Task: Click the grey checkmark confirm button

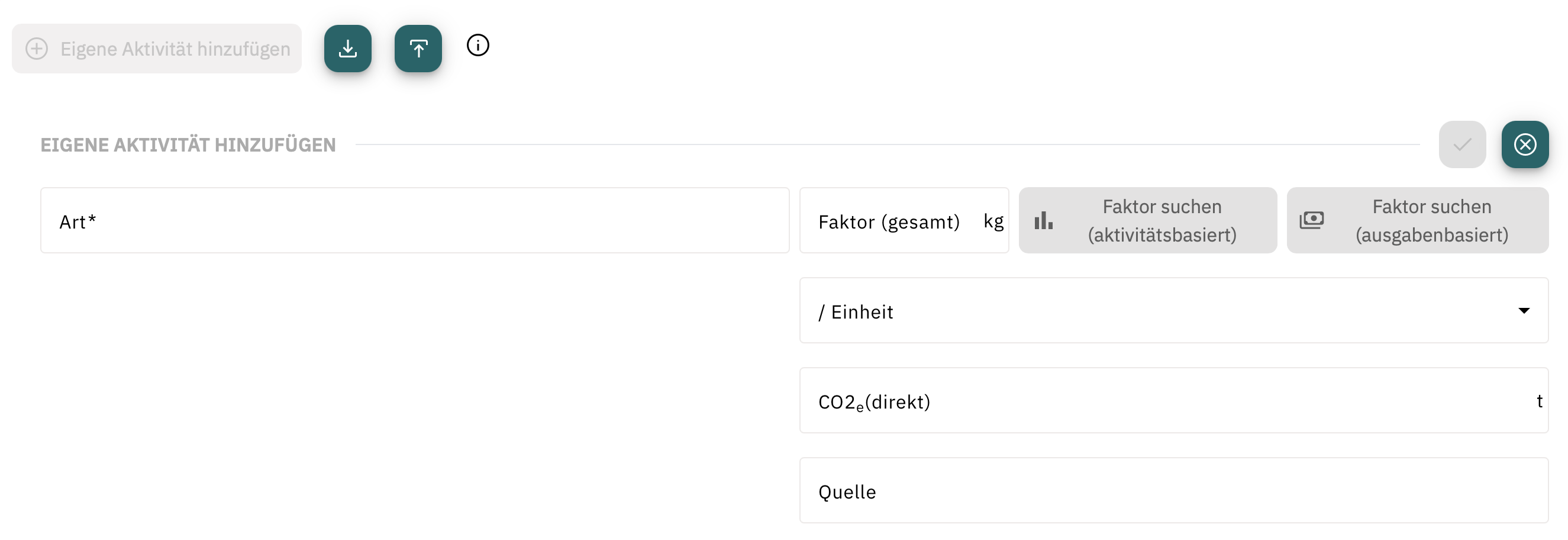Action: (x=1462, y=144)
